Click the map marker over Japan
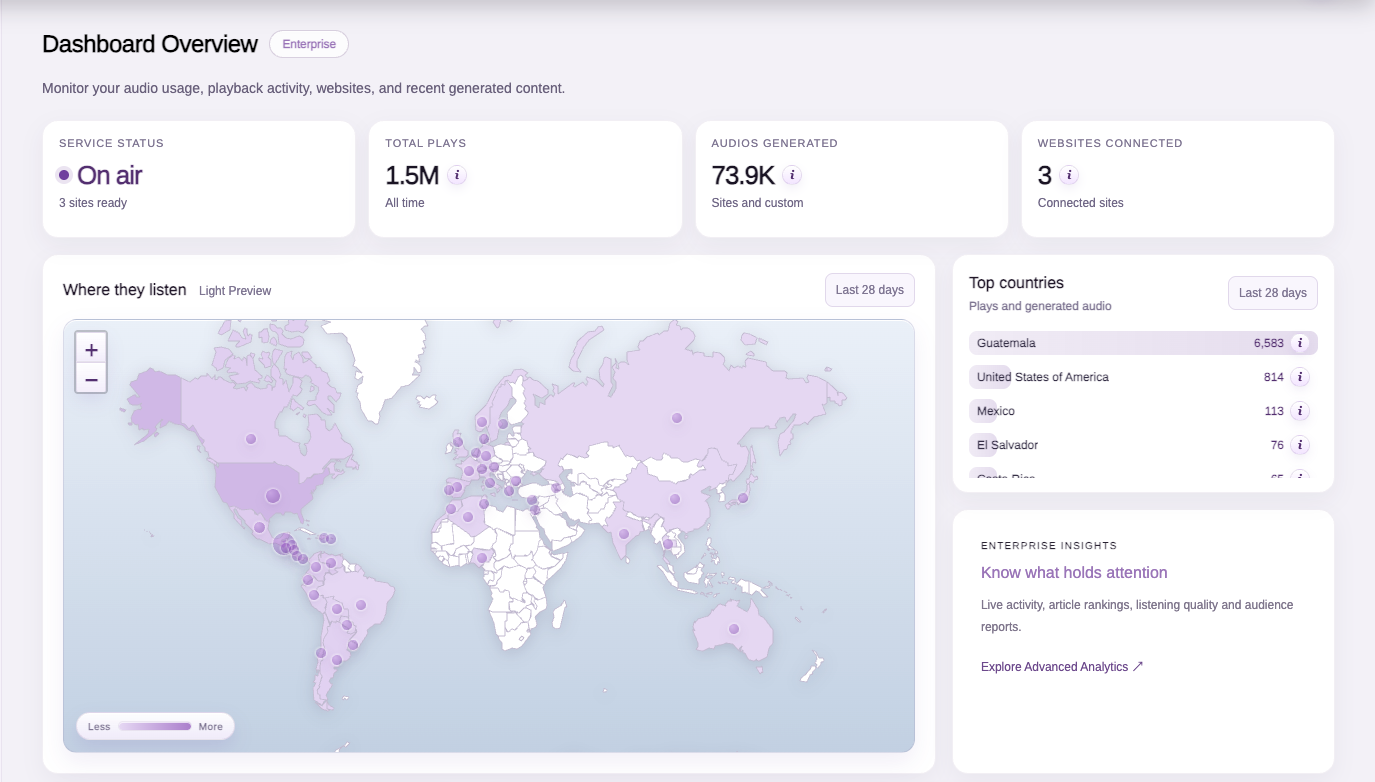The height and width of the screenshot is (782, 1375). [743, 498]
